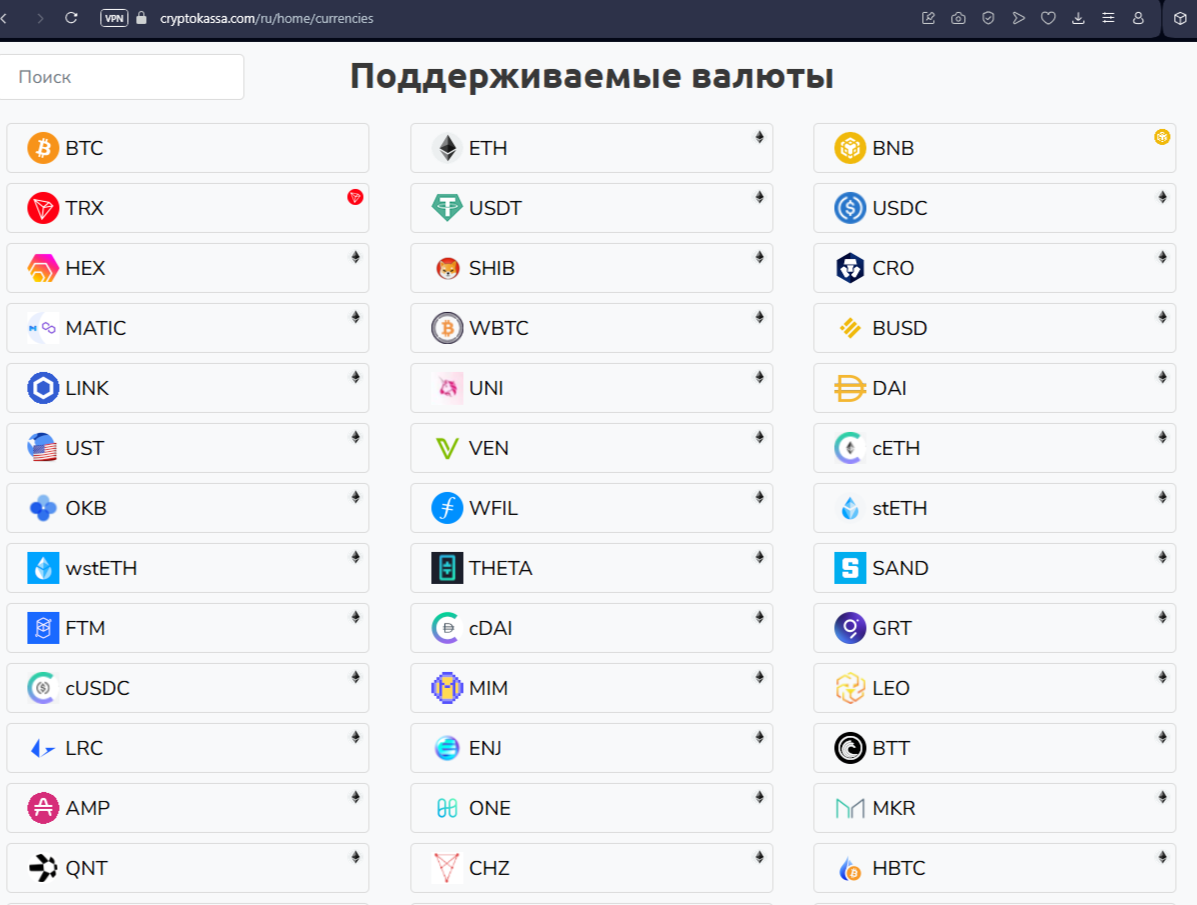Click the MKR Maker M logo
The height and width of the screenshot is (905, 1197).
pos(850,808)
